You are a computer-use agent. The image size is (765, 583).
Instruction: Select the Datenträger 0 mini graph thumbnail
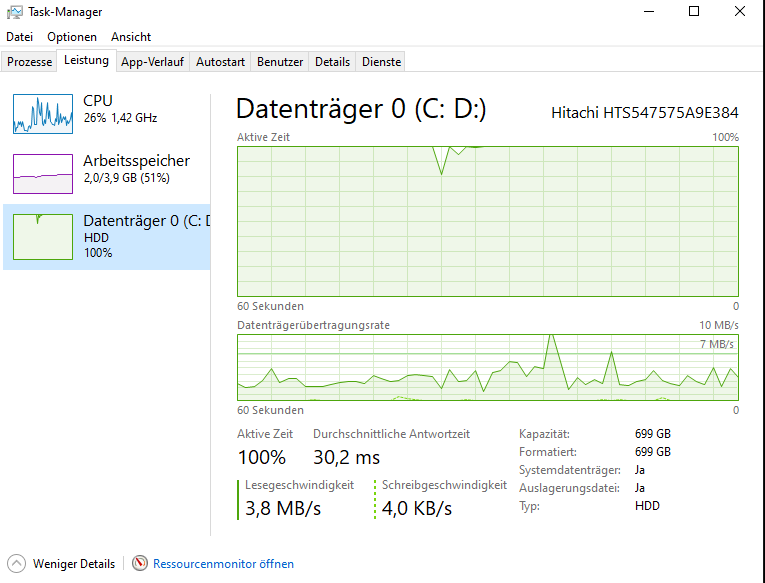tap(43, 237)
